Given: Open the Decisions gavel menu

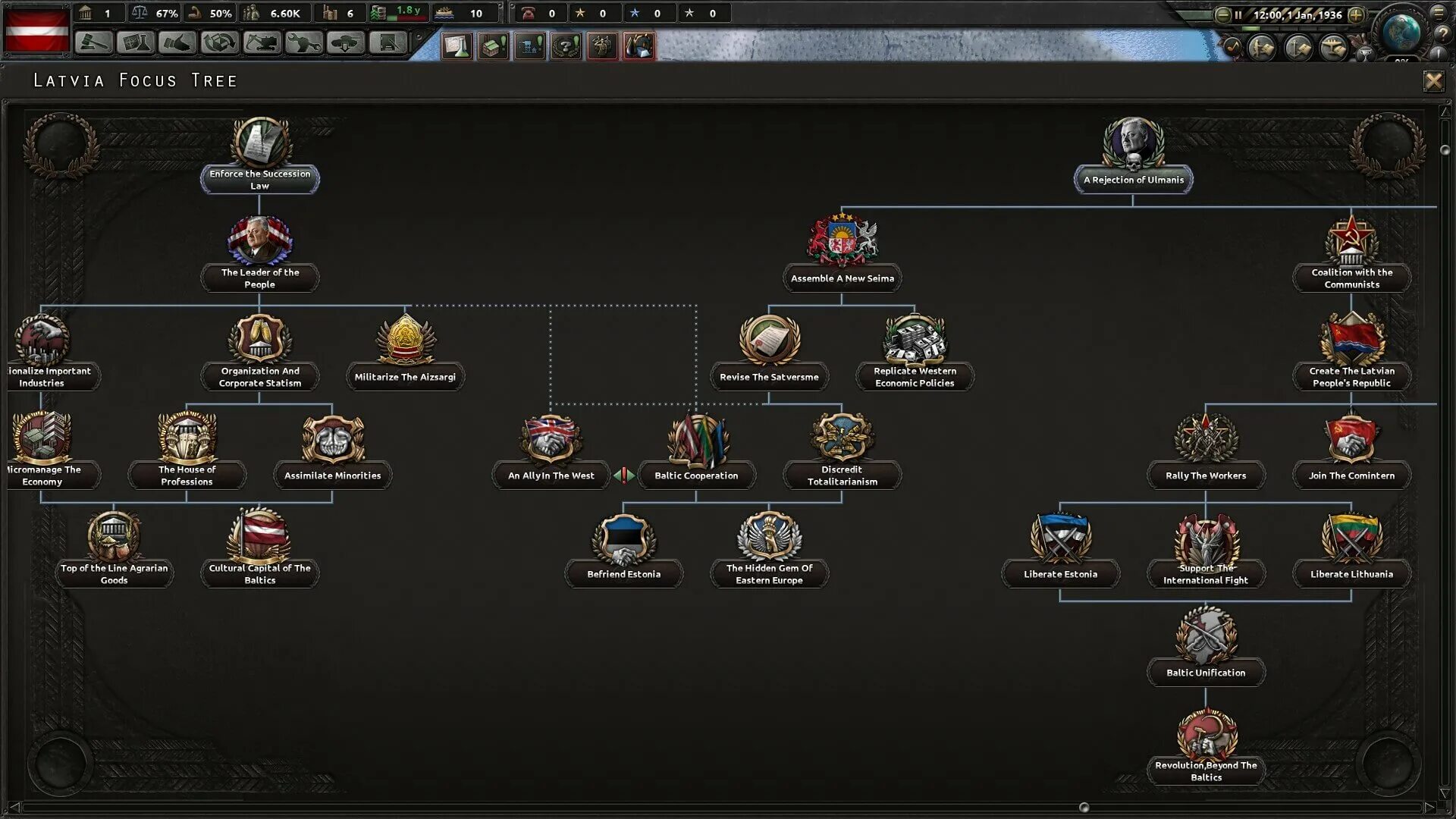Looking at the screenshot, I should (x=94, y=43).
